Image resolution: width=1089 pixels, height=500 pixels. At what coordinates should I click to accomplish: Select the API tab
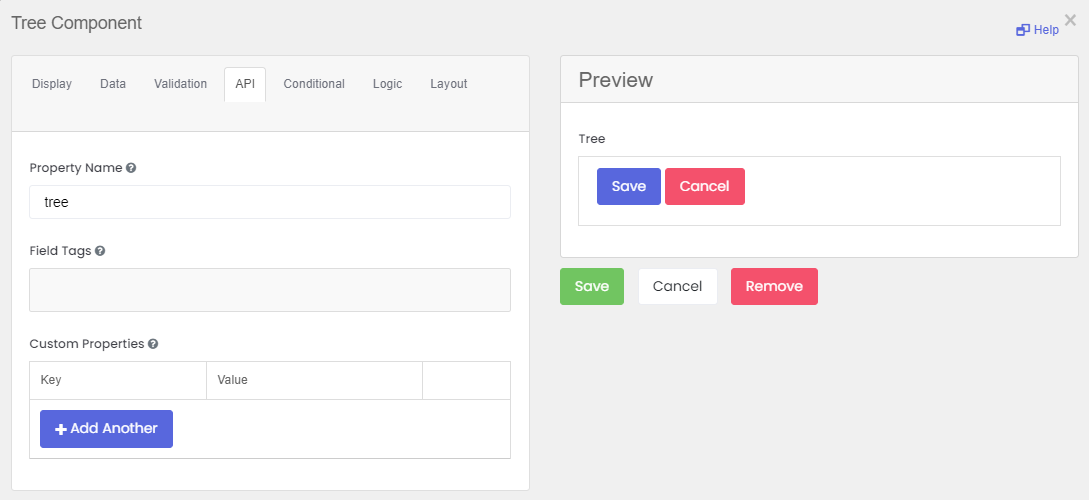pyautogui.click(x=245, y=84)
